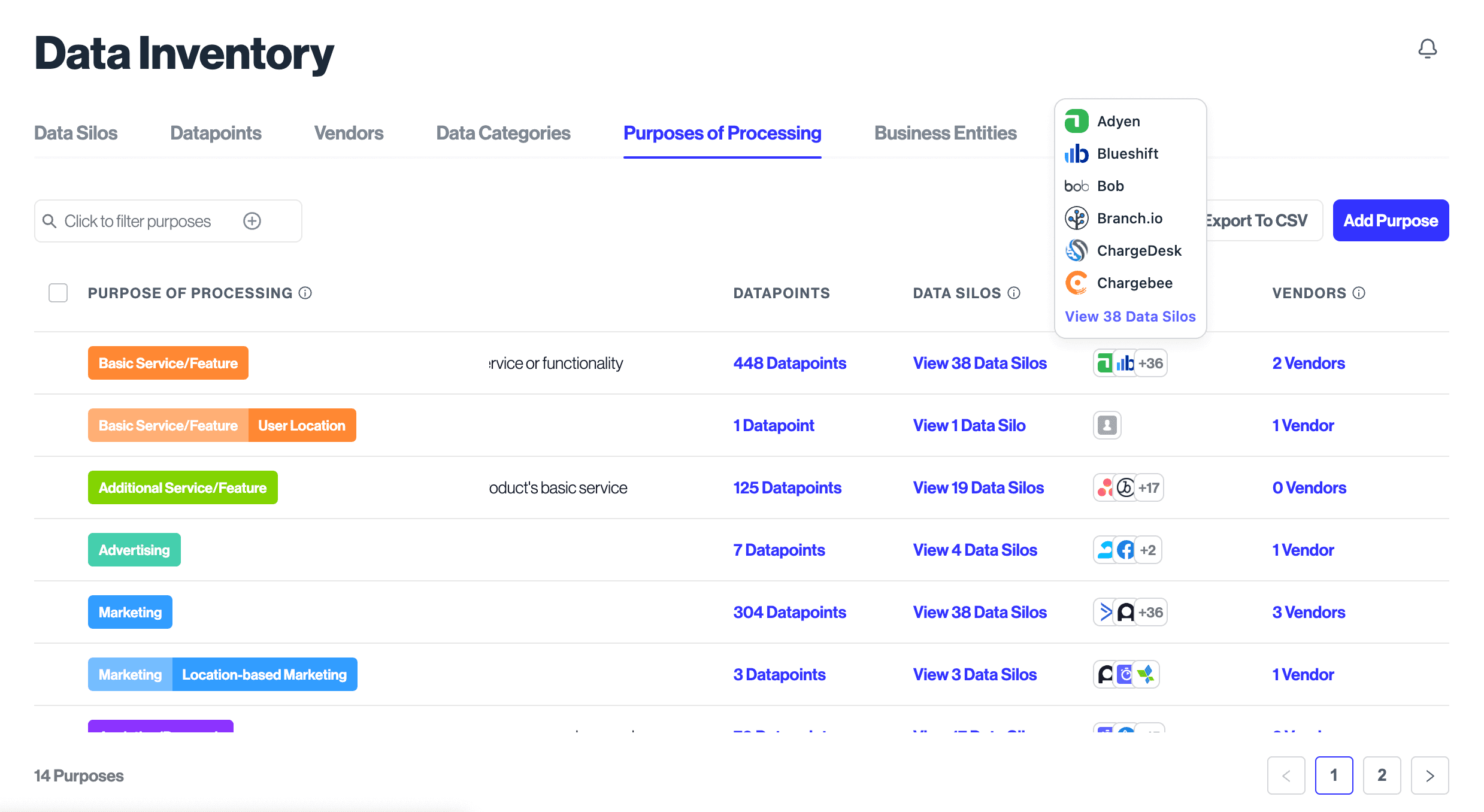
Task: Click the Adyen icon in the vendor popup
Action: 1076,121
